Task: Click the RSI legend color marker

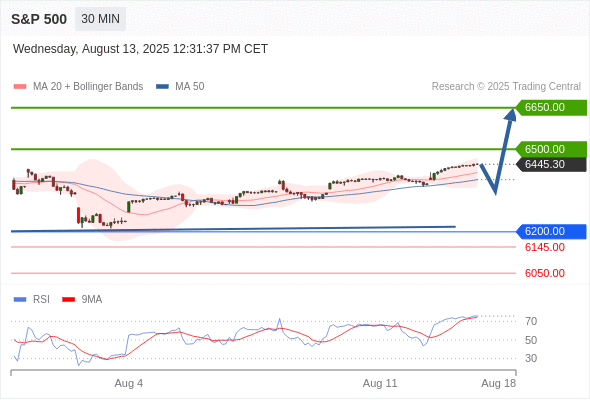Action: coord(20,300)
